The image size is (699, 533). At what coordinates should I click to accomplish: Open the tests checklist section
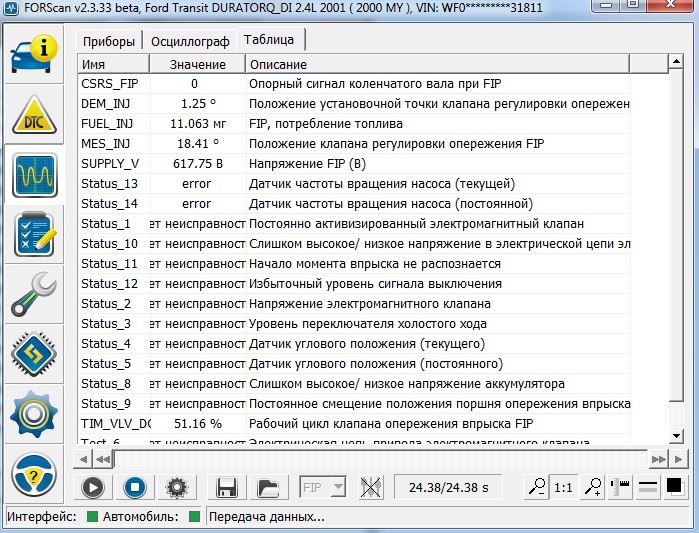(35, 234)
